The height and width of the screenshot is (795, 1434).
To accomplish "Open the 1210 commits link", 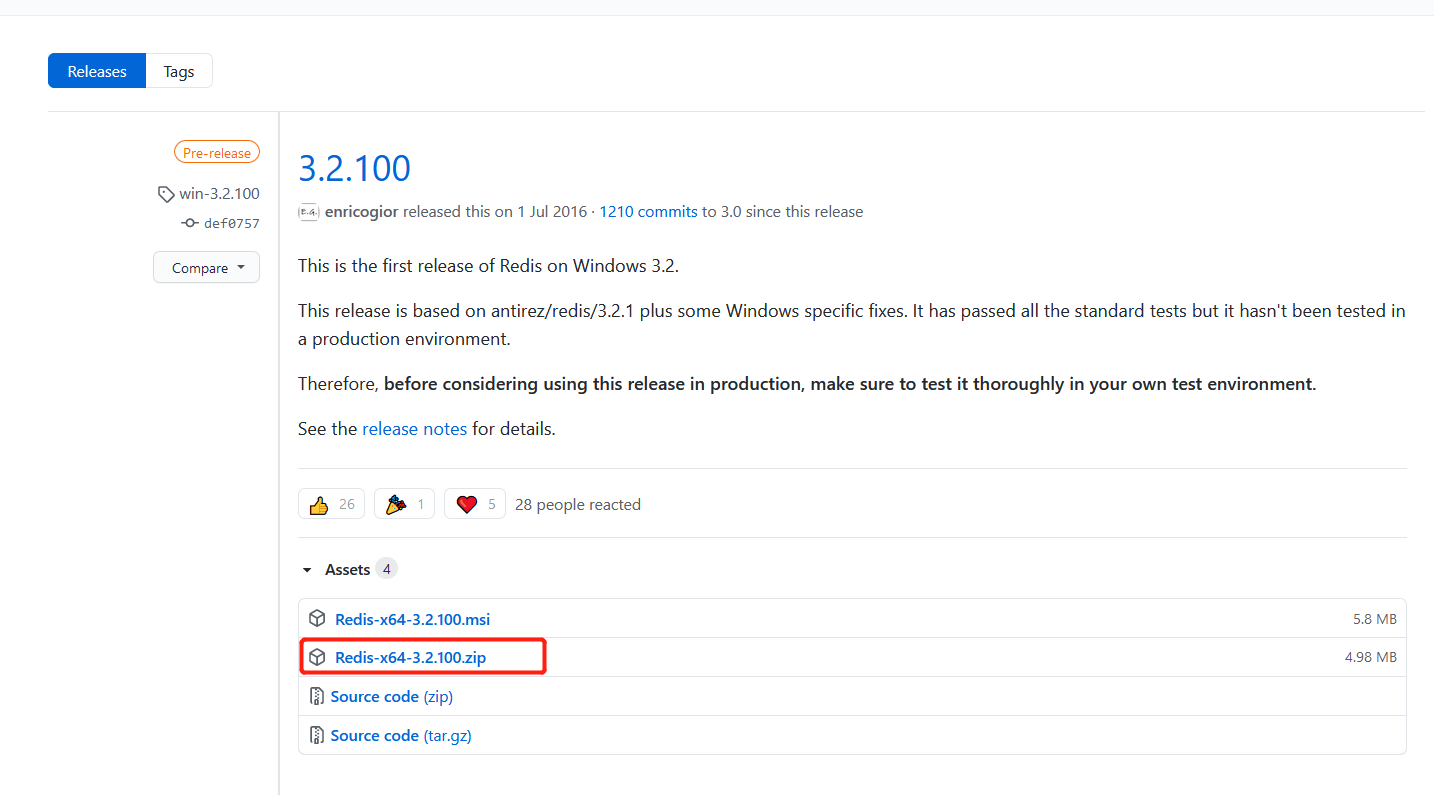I will coord(648,212).
